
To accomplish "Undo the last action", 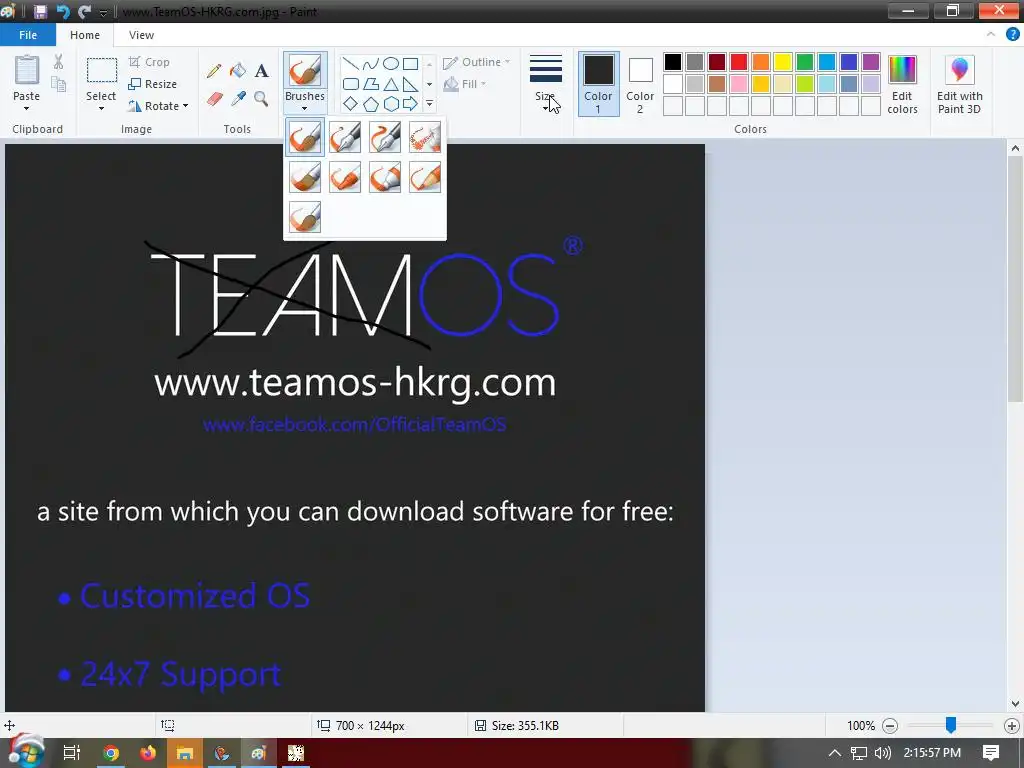I will pos(63,11).
